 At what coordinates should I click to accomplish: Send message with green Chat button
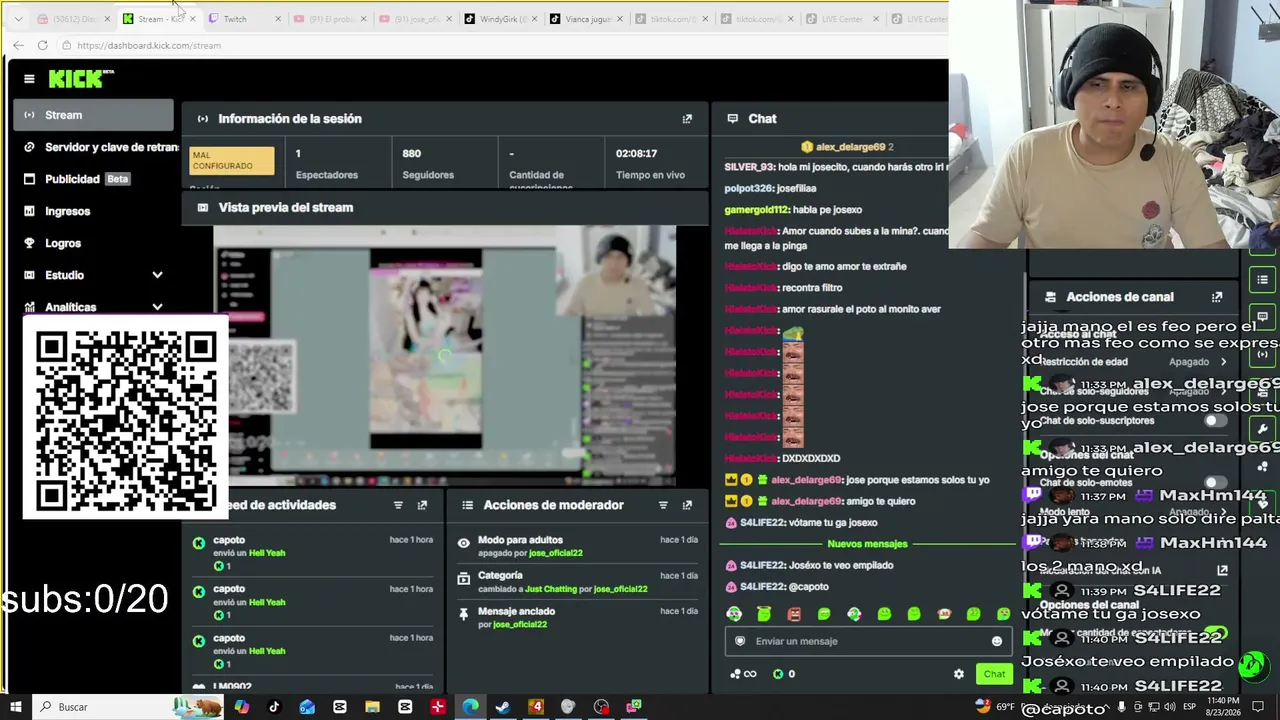(994, 674)
